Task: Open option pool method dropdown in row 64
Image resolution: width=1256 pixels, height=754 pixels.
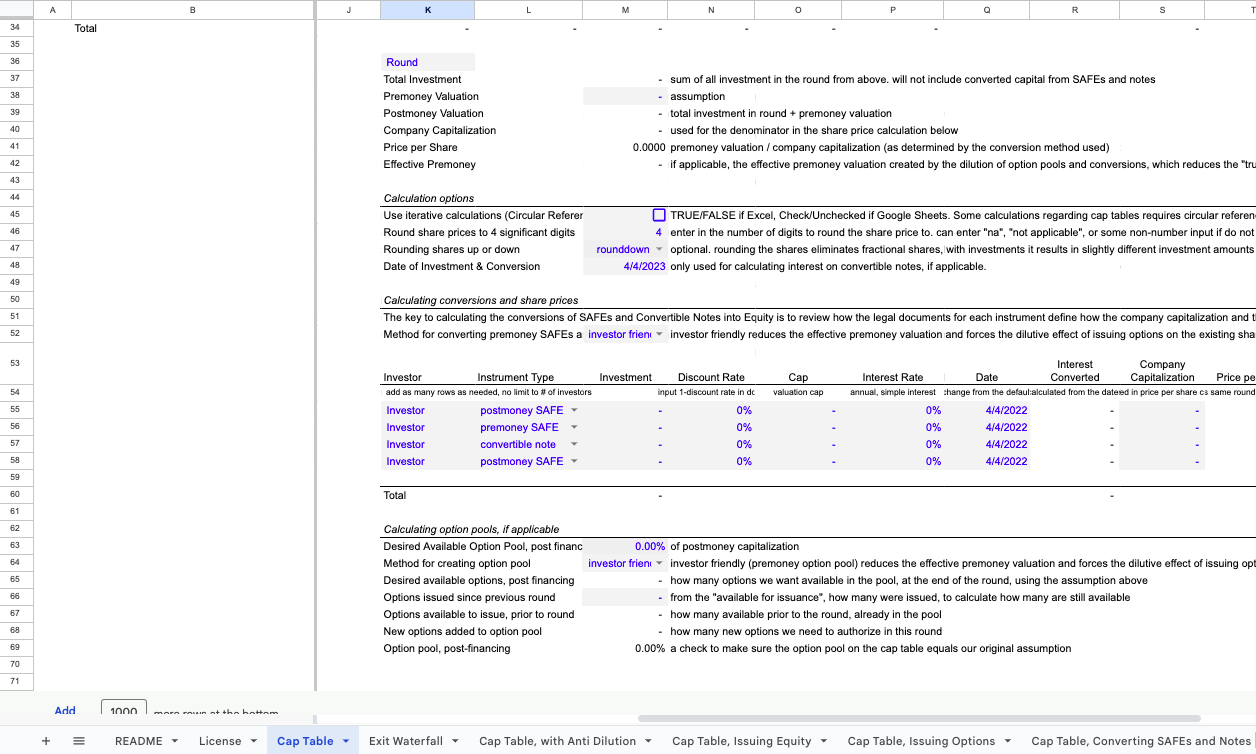Action: tap(659, 564)
